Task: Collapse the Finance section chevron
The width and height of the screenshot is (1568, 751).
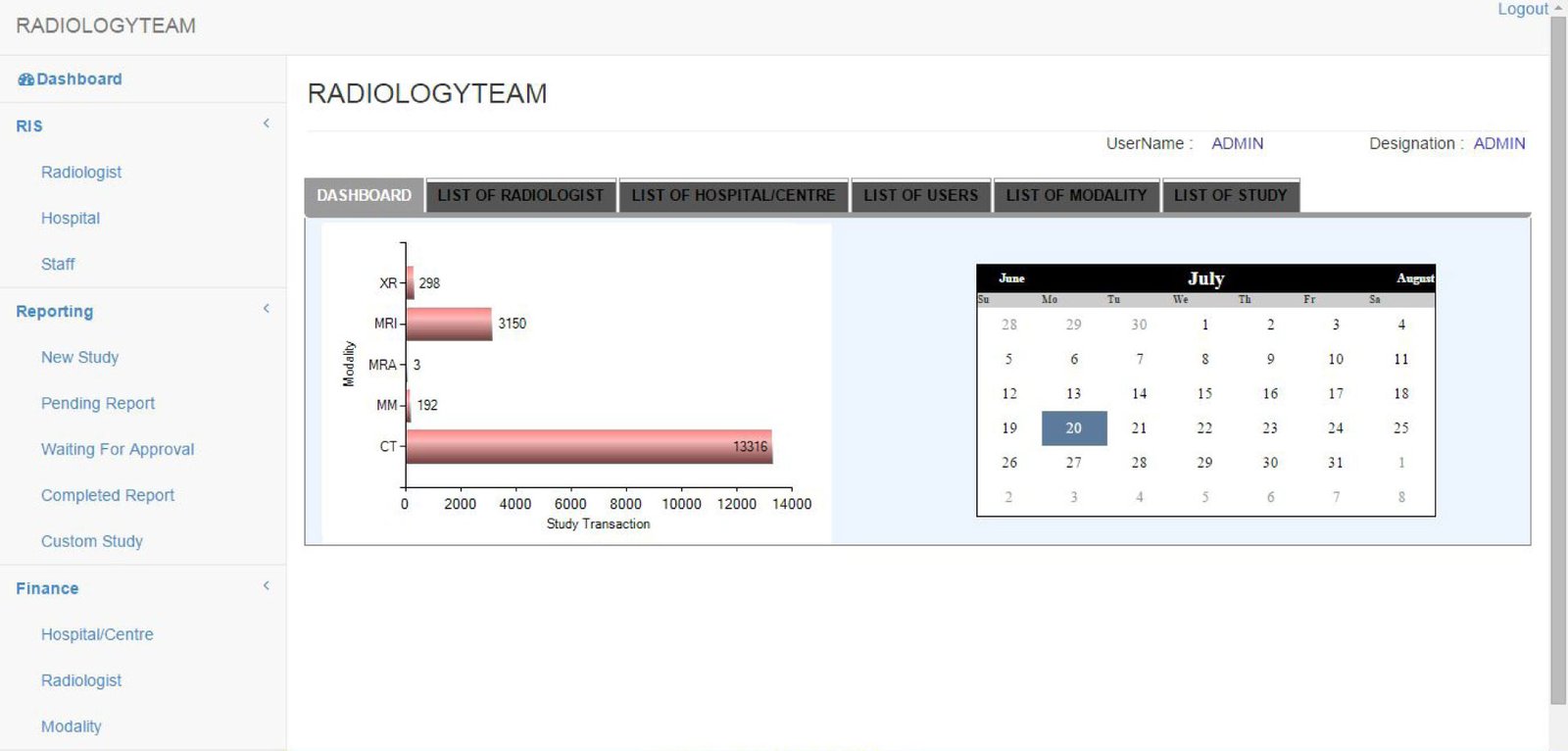Action: coord(266,586)
